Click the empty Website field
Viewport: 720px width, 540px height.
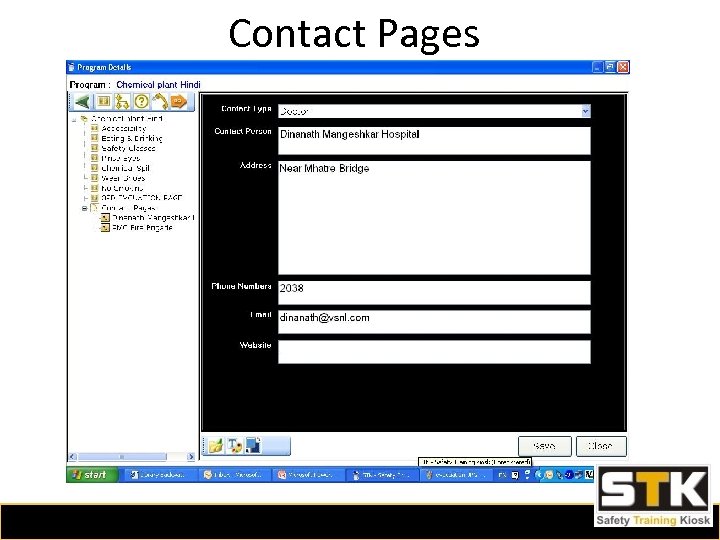(434, 352)
